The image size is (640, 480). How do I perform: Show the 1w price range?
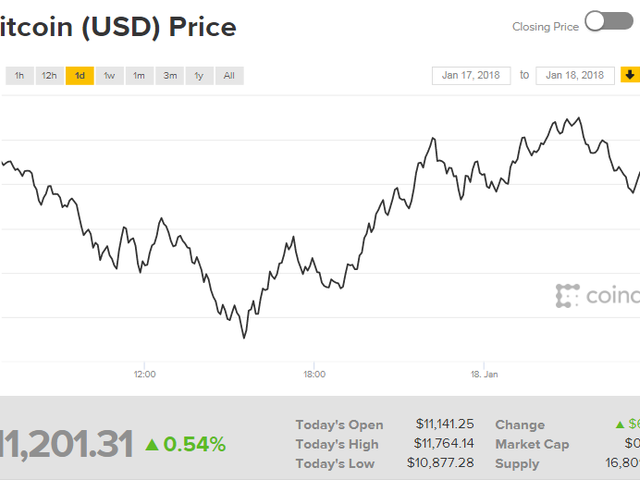pos(109,76)
